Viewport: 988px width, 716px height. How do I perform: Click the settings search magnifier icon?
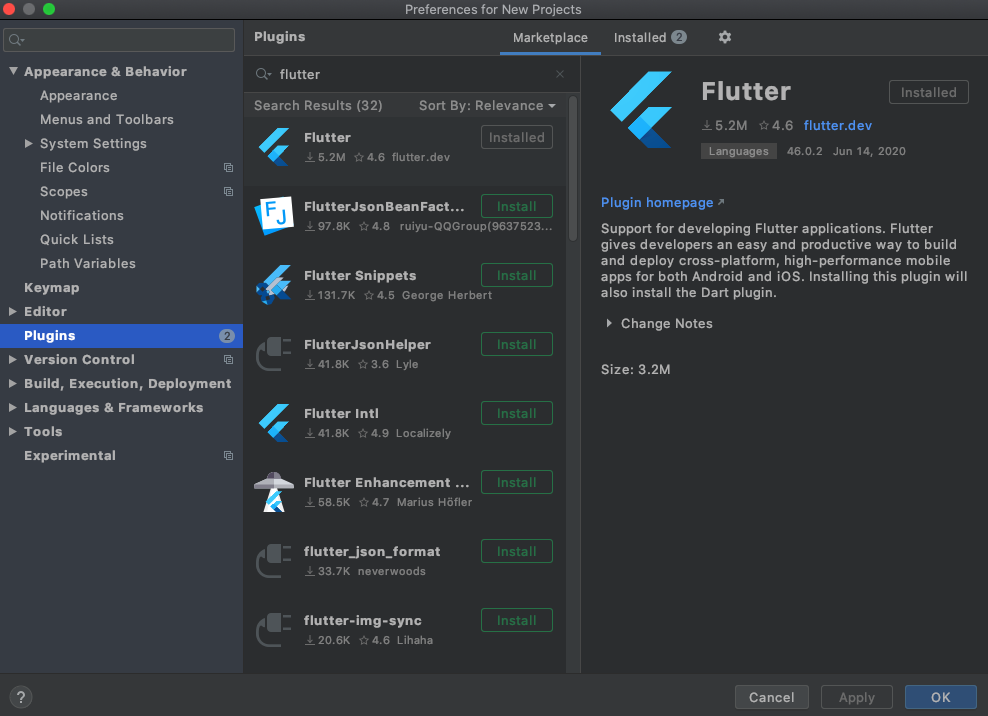(16, 40)
